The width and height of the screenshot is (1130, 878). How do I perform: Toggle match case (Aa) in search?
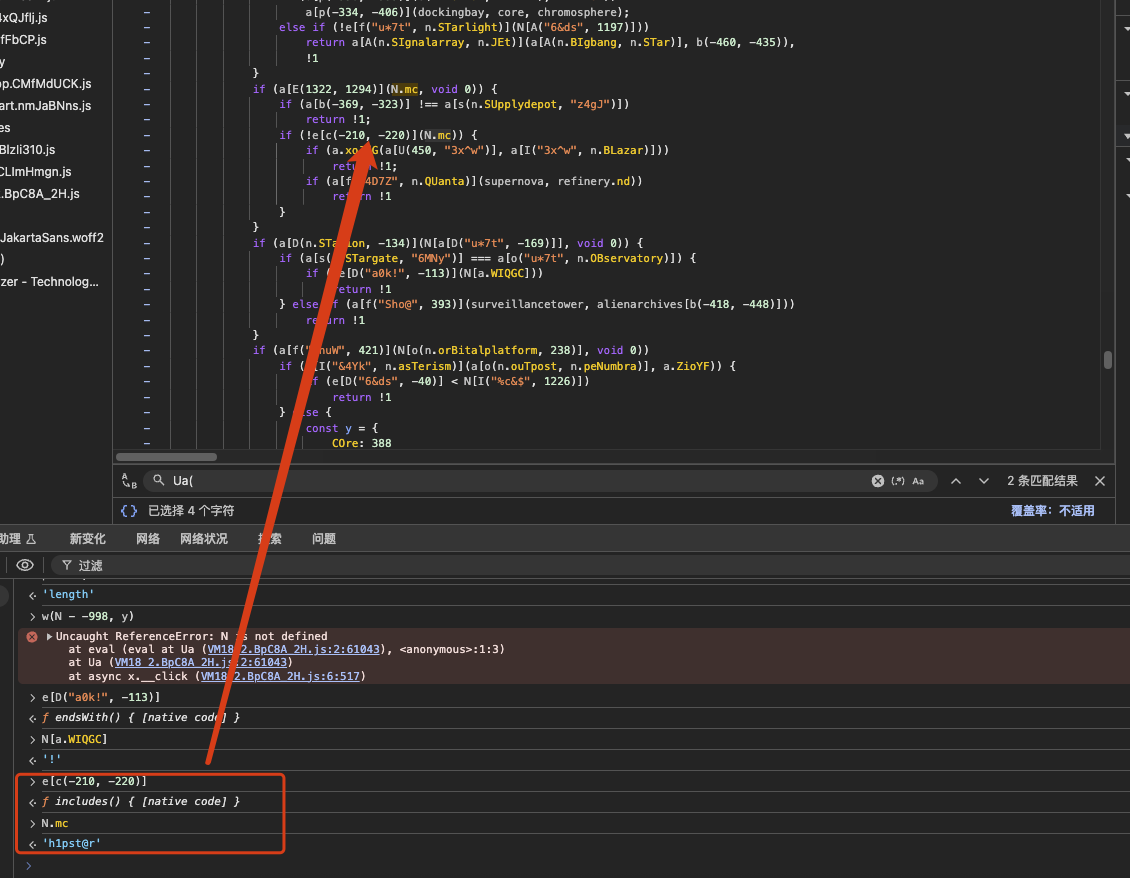[918, 481]
